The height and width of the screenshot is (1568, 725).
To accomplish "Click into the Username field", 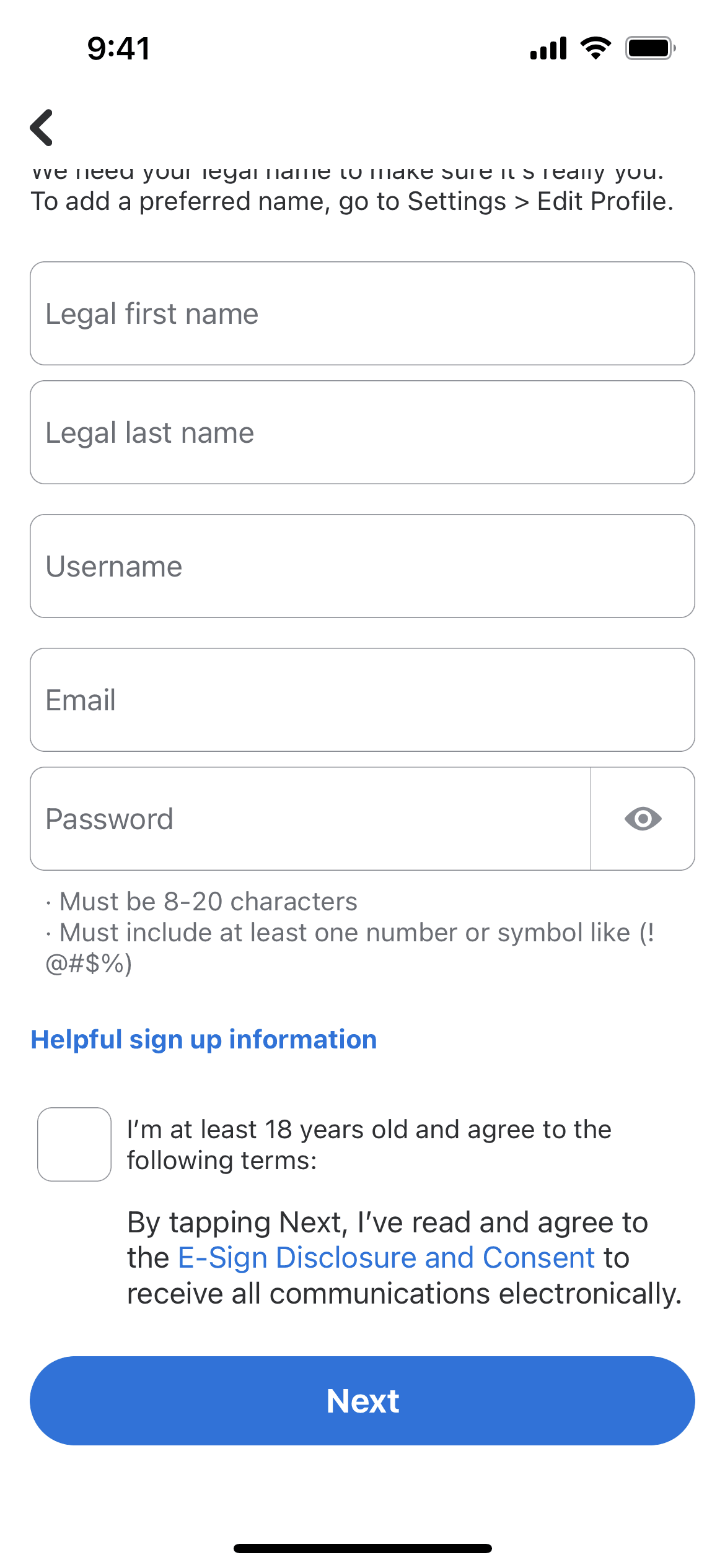I will click(362, 566).
